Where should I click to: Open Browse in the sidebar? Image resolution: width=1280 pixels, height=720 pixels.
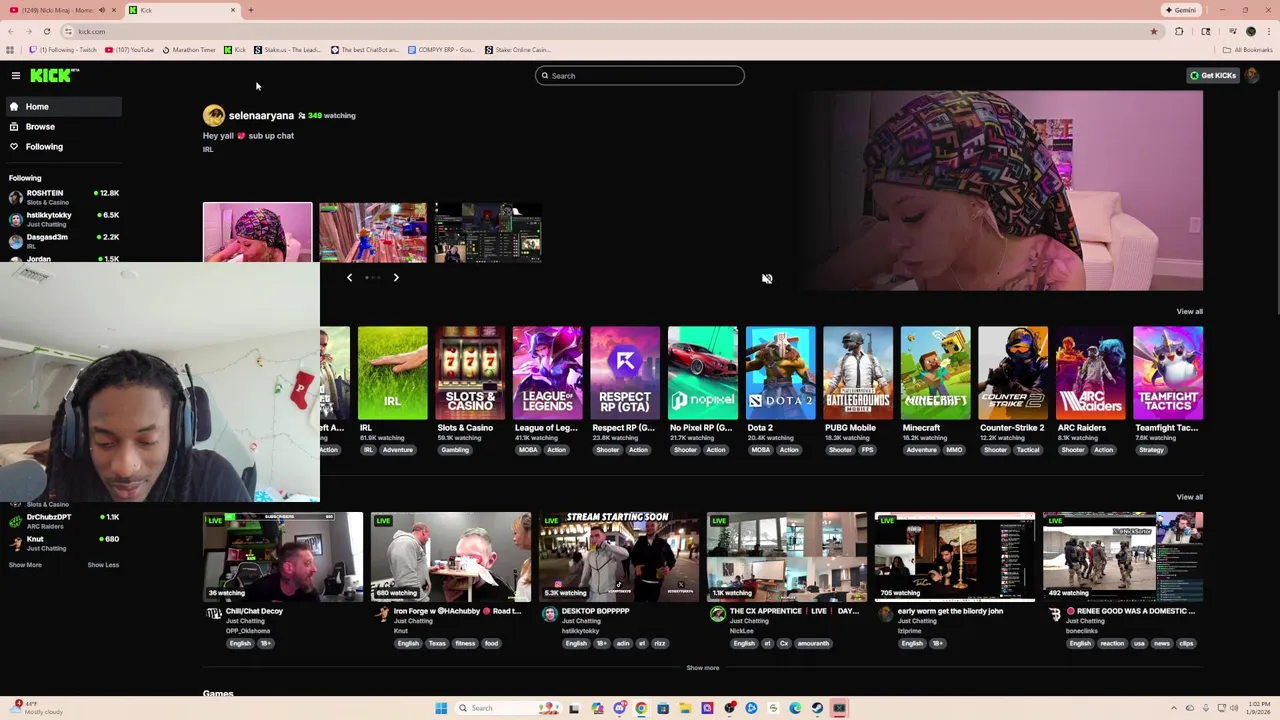coord(62,127)
